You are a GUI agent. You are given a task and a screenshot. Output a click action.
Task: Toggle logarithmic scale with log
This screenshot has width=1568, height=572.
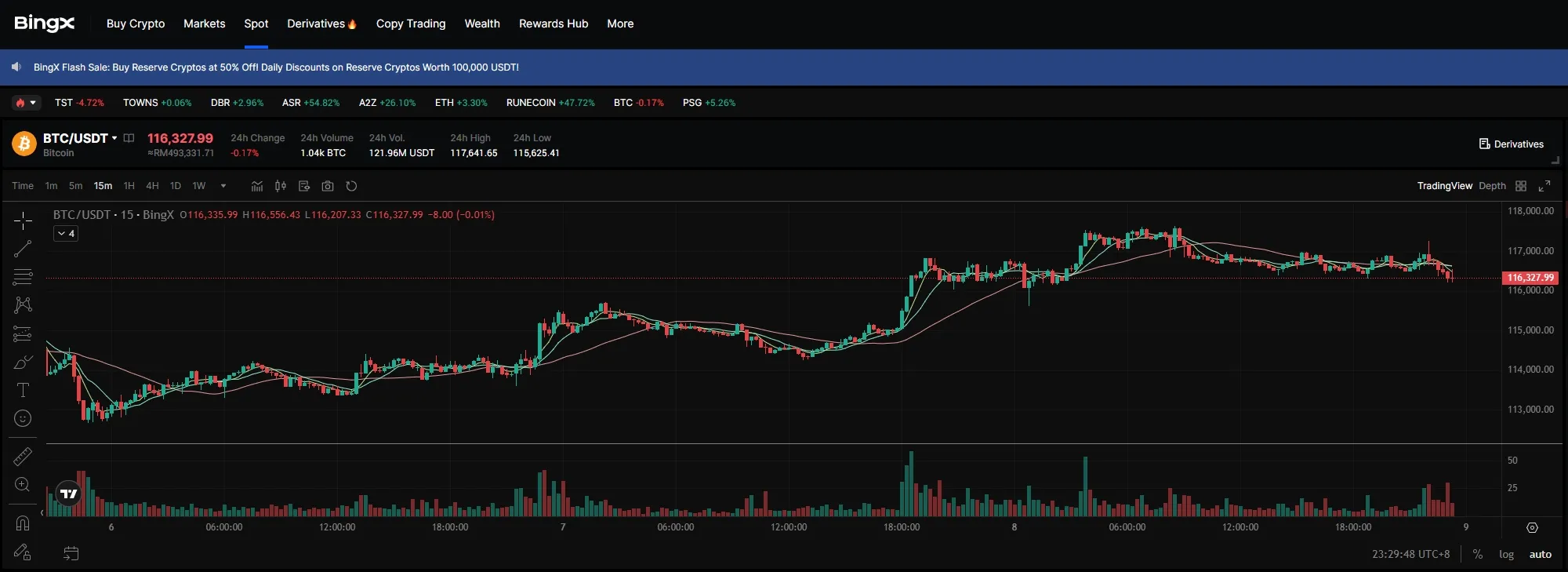pos(1506,554)
